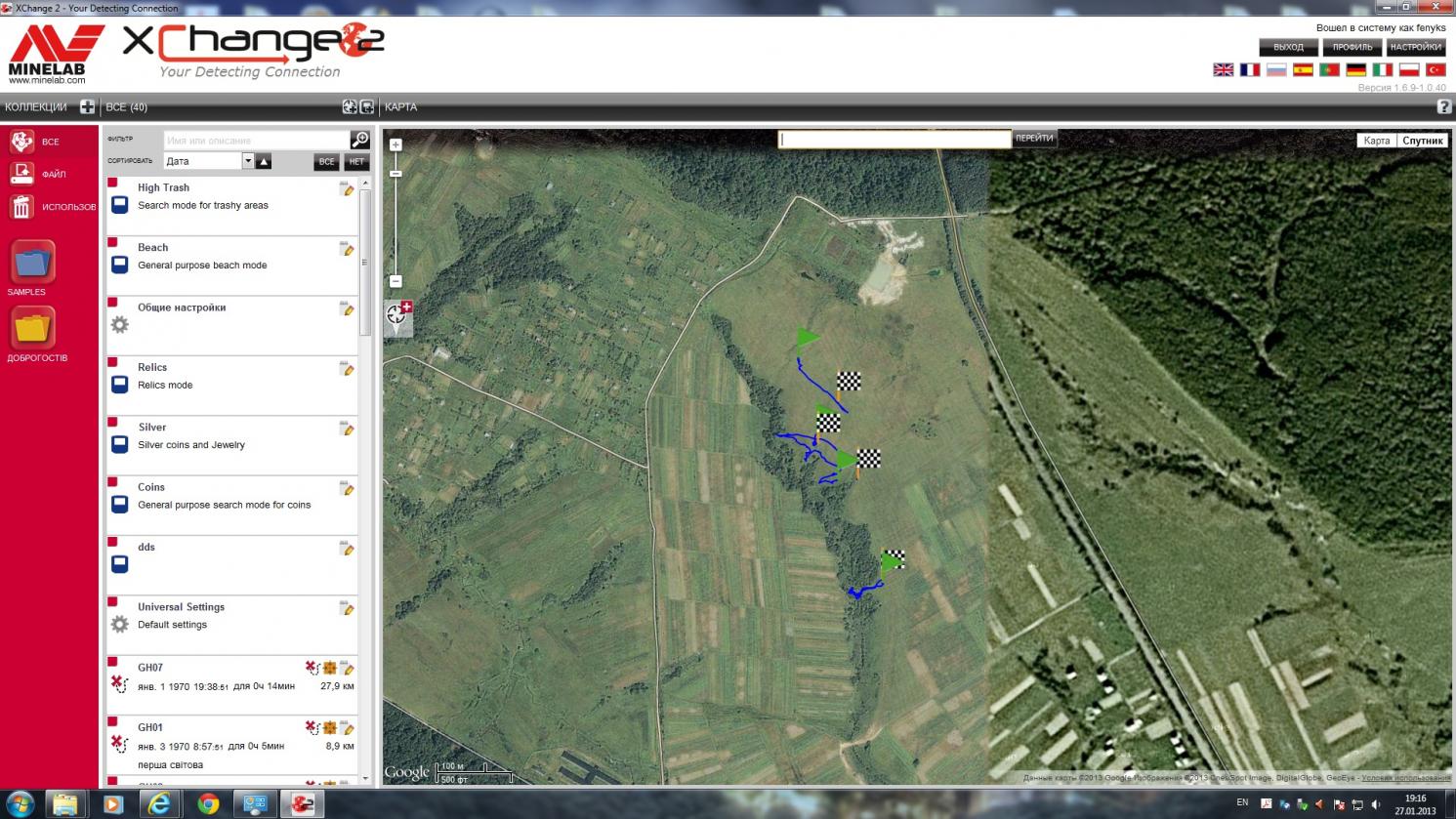Click the orange map icon for GH01

tap(330, 727)
